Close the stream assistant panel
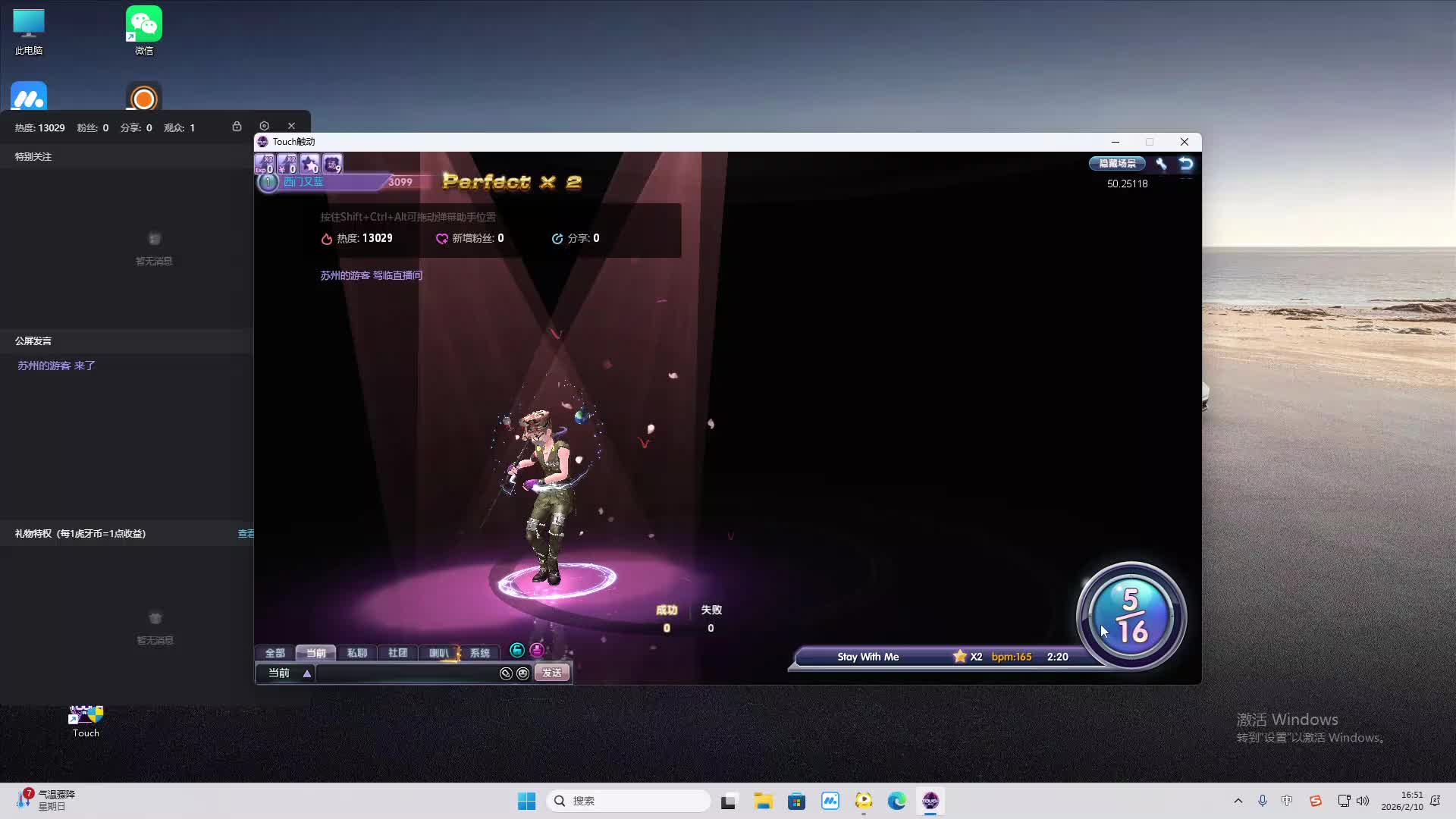The width and height of the screenshot is (1456, 819). [291, 126]
